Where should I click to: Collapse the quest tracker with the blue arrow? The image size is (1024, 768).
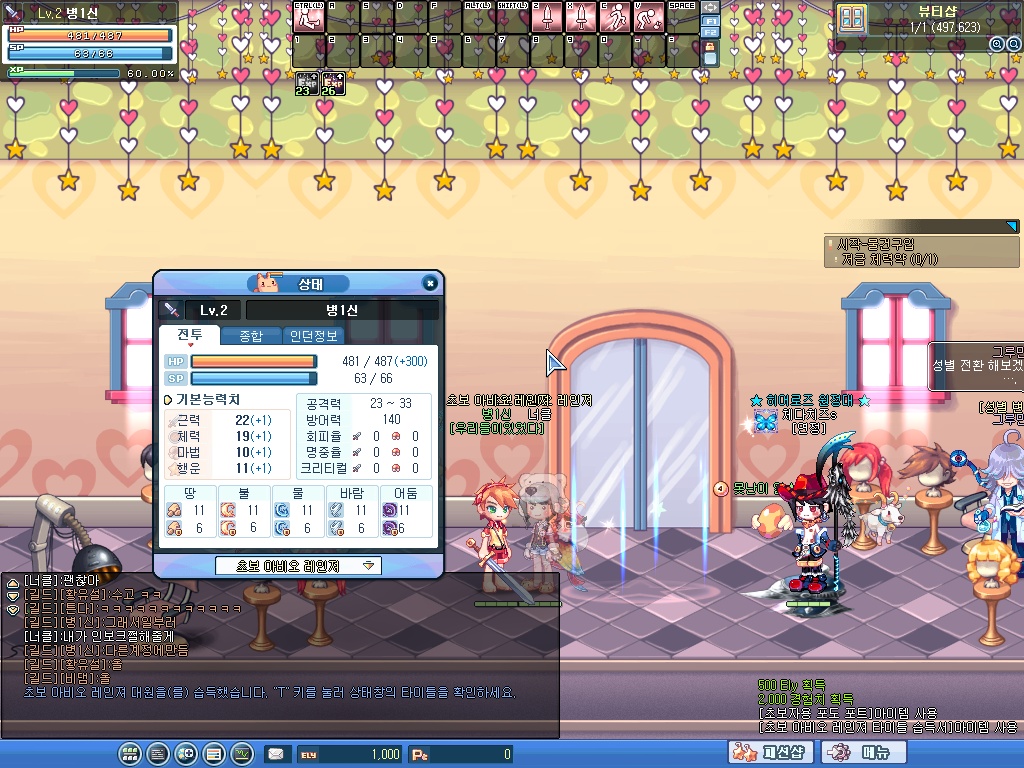1012,226
